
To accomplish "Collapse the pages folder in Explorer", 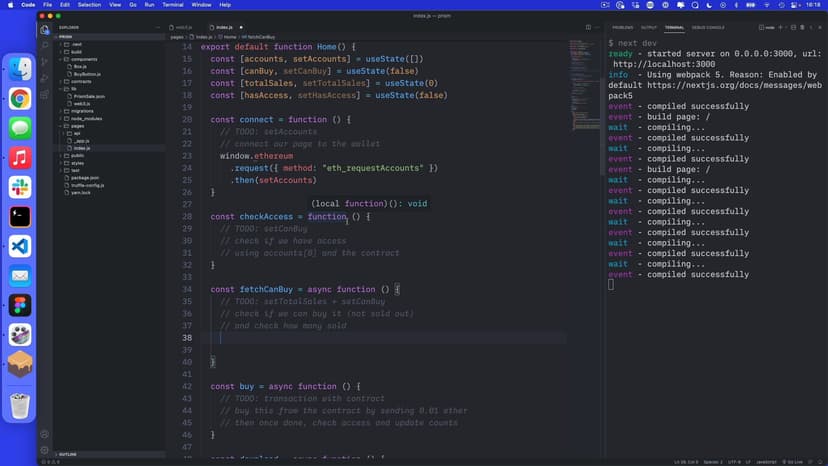I will (78, 126).
